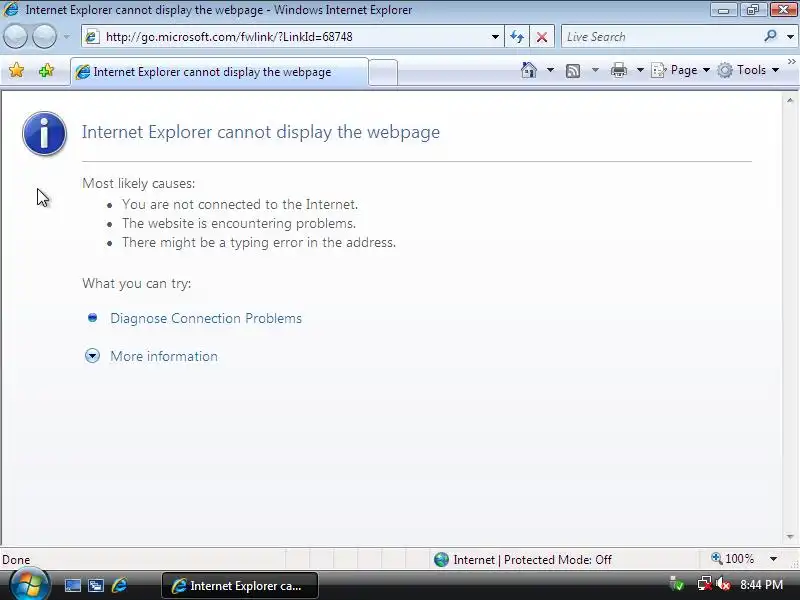800x600 pixels.
Task: Click the Switch between windows icon
Action: pyautogui.click(x=96, y=585)
